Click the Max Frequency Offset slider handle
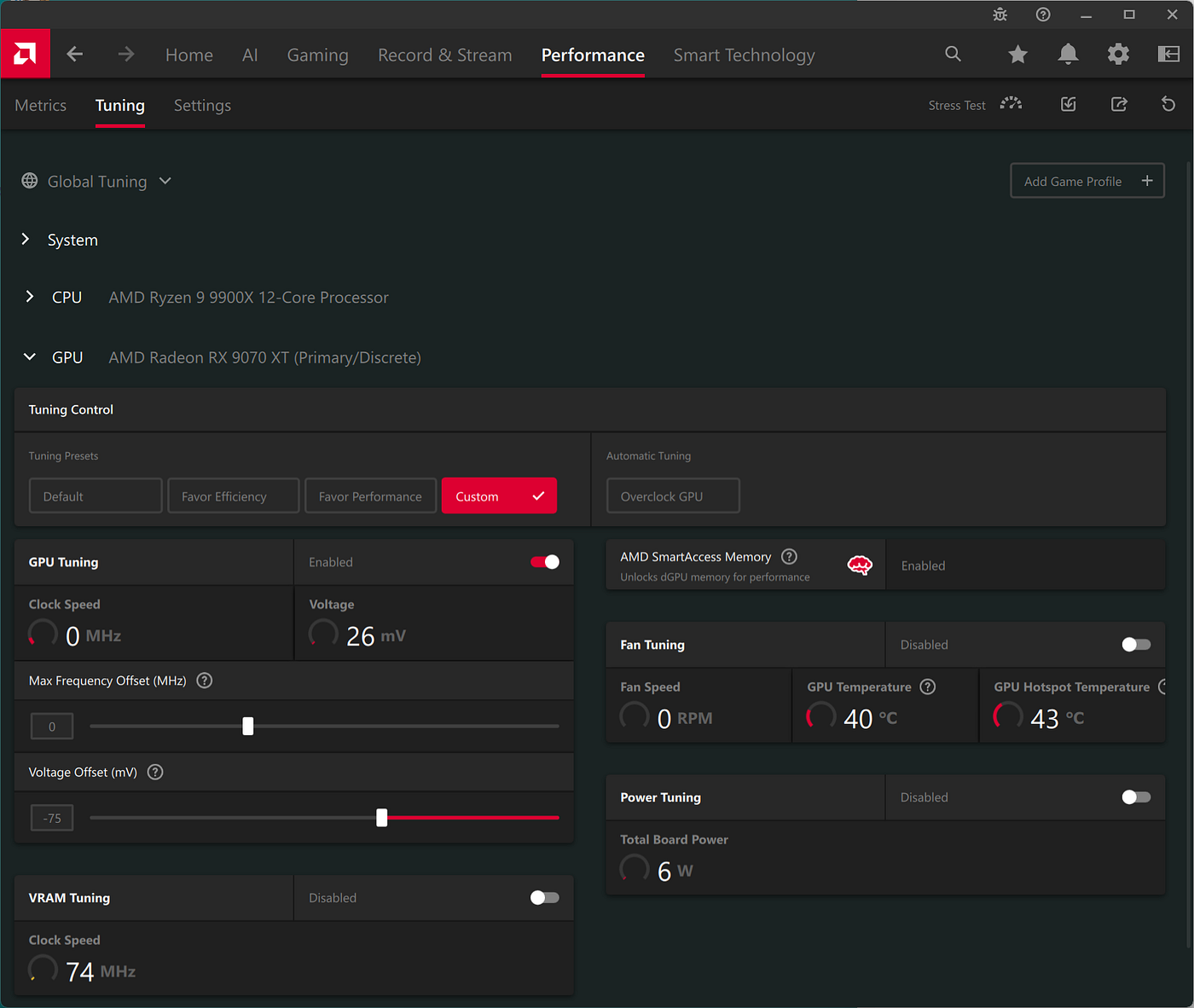Screen dimensions: 1194x1008 click(x=248, y=726)
